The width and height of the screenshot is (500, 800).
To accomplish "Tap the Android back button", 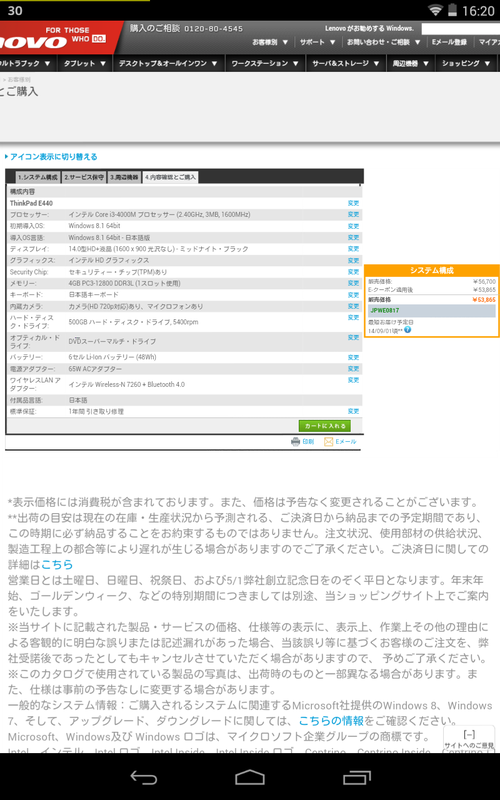I will 143,777.
